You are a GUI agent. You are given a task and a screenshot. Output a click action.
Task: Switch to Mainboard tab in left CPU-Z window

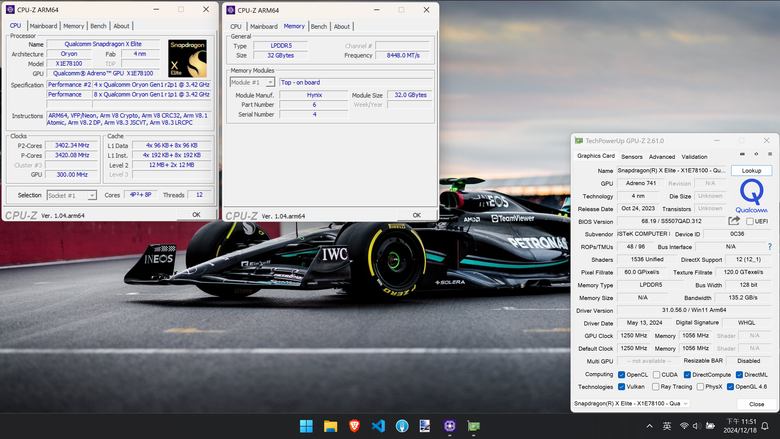[43, 26]
